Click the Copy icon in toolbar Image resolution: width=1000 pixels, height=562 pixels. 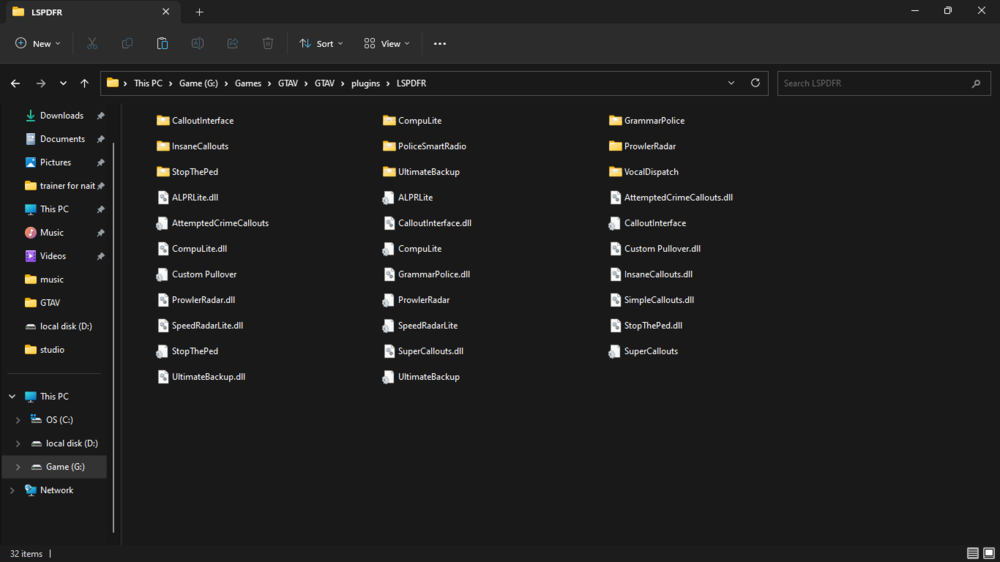(127, 43)
